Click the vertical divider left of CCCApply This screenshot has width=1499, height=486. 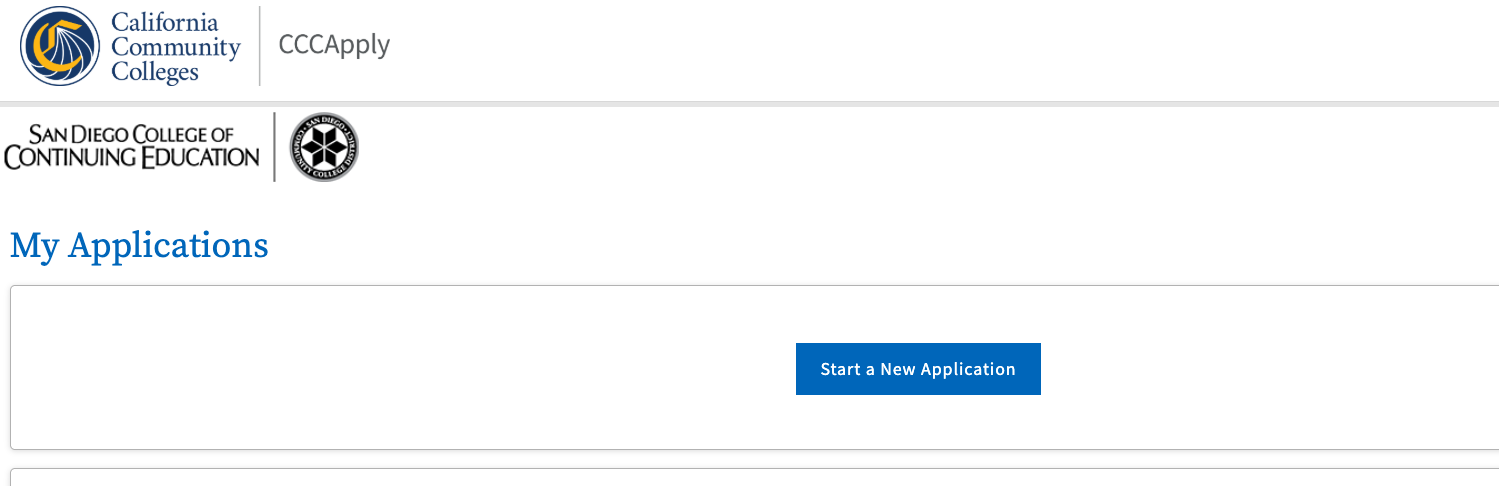pos(260,46)
